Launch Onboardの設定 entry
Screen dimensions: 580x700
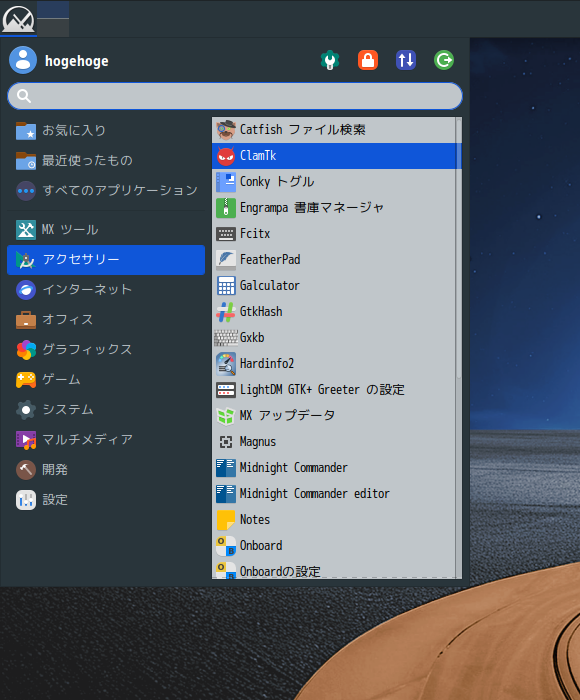click(334, 571)
